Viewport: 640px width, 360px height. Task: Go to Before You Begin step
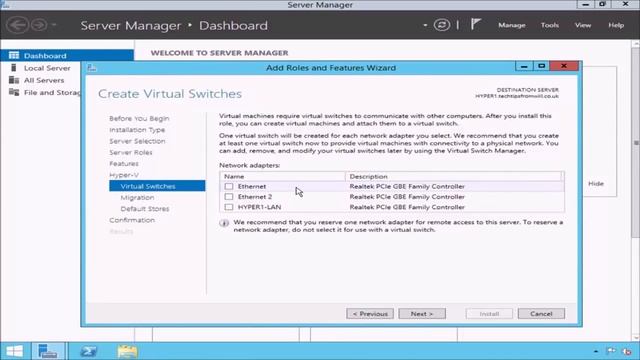coord(139,118)
